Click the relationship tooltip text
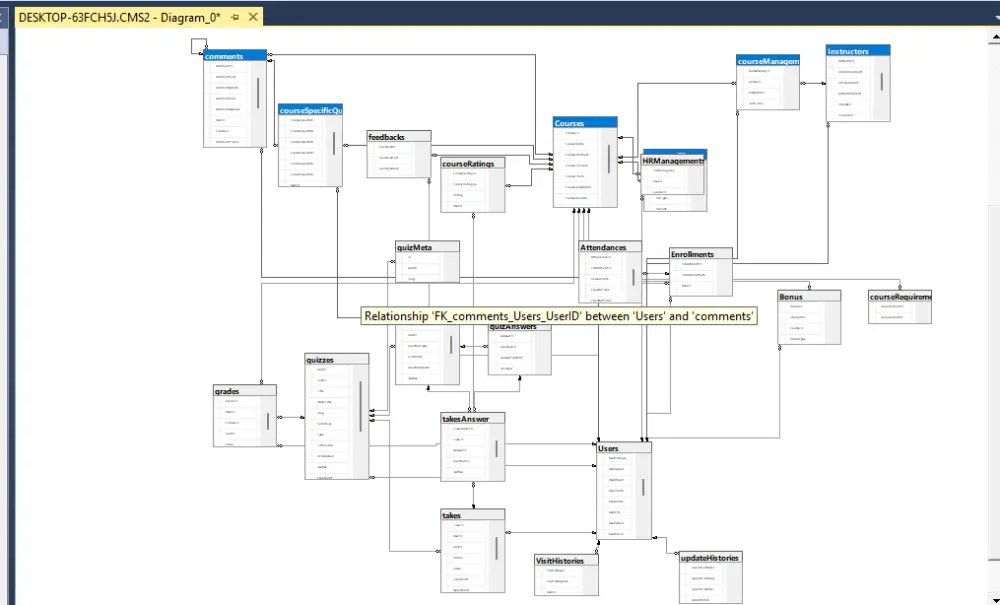This screenshot has width=1000, height=605. 557,315
